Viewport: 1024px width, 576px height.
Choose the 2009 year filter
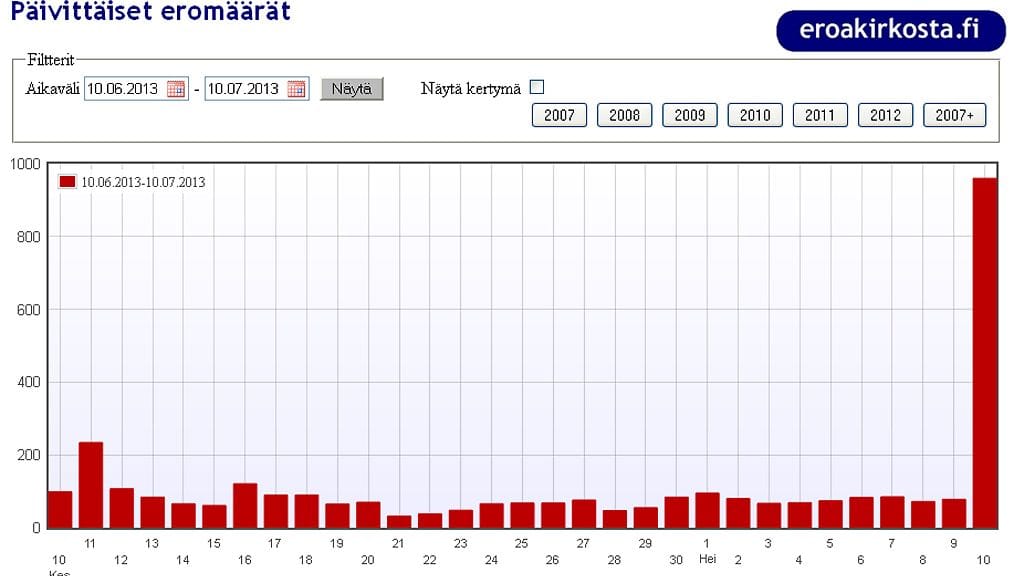(x=689, y=115)
